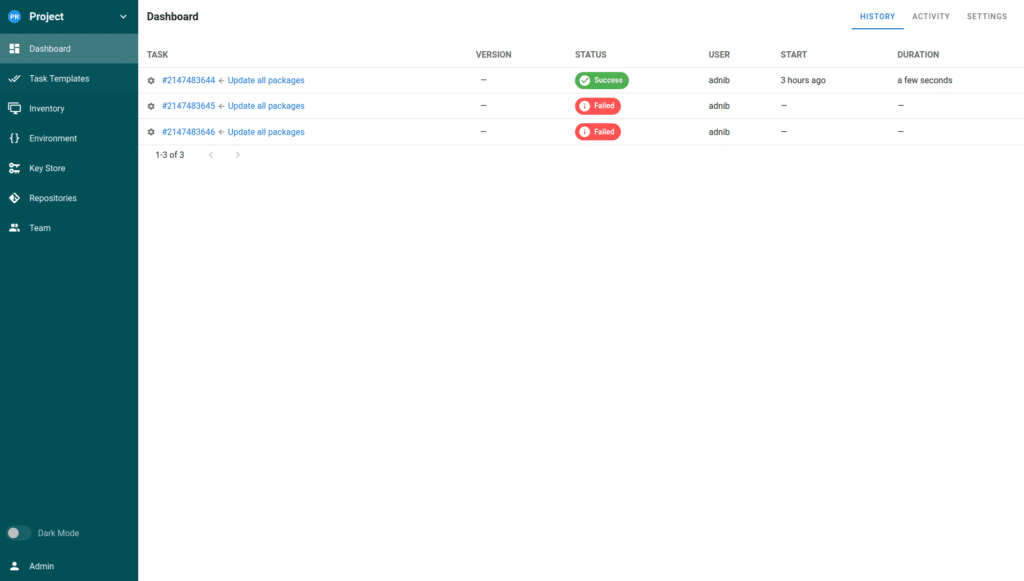Viewport: 1024px width, 581px height.
Task: Open 'Update all packages' template for task #2147483646
Action: click(x=266, y=132)
